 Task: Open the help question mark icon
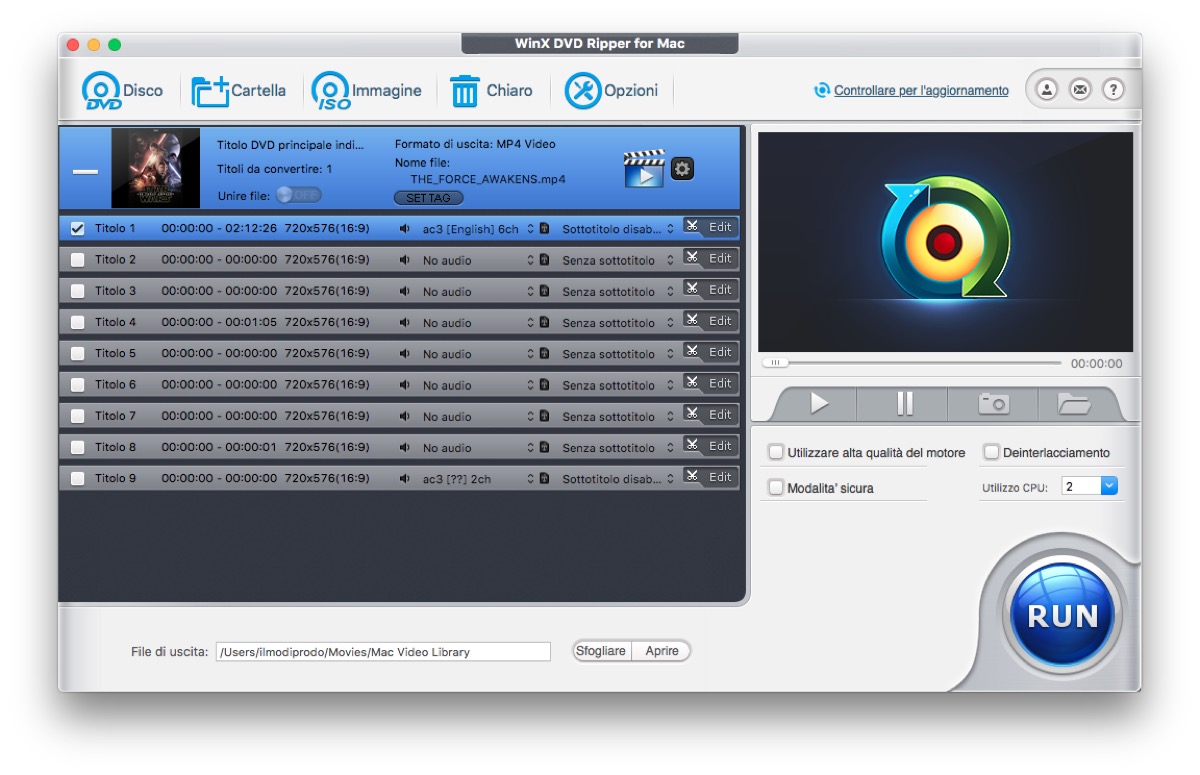1113,90
